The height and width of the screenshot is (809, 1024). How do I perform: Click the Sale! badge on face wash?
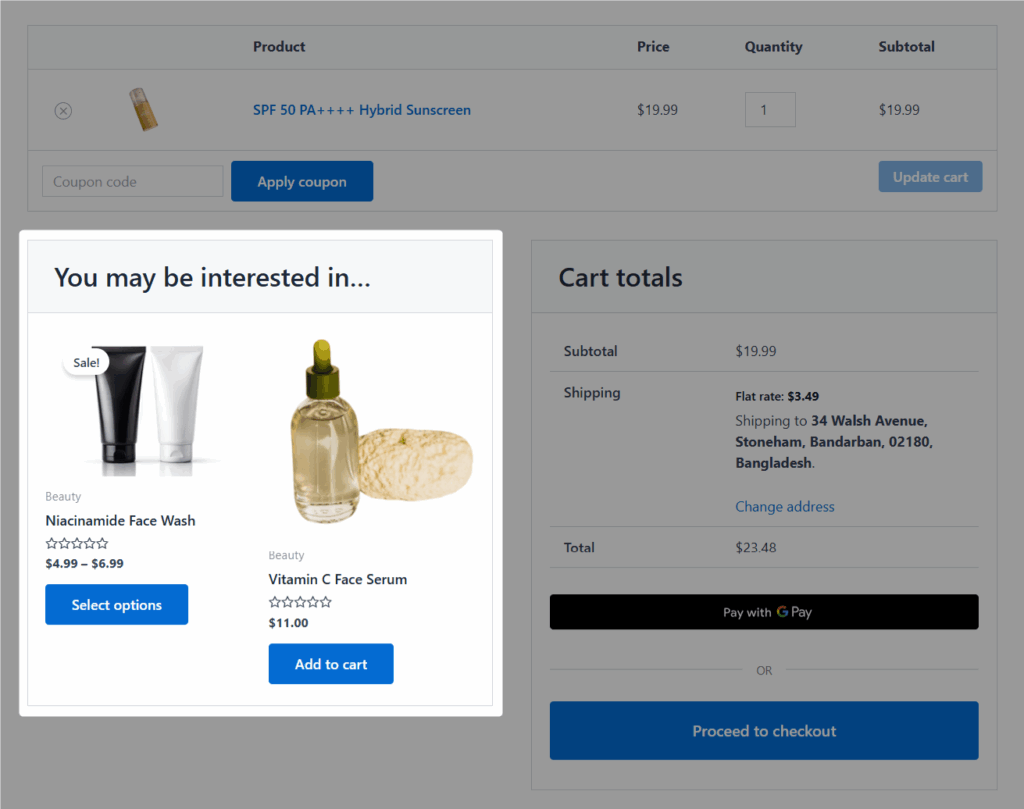86,362
